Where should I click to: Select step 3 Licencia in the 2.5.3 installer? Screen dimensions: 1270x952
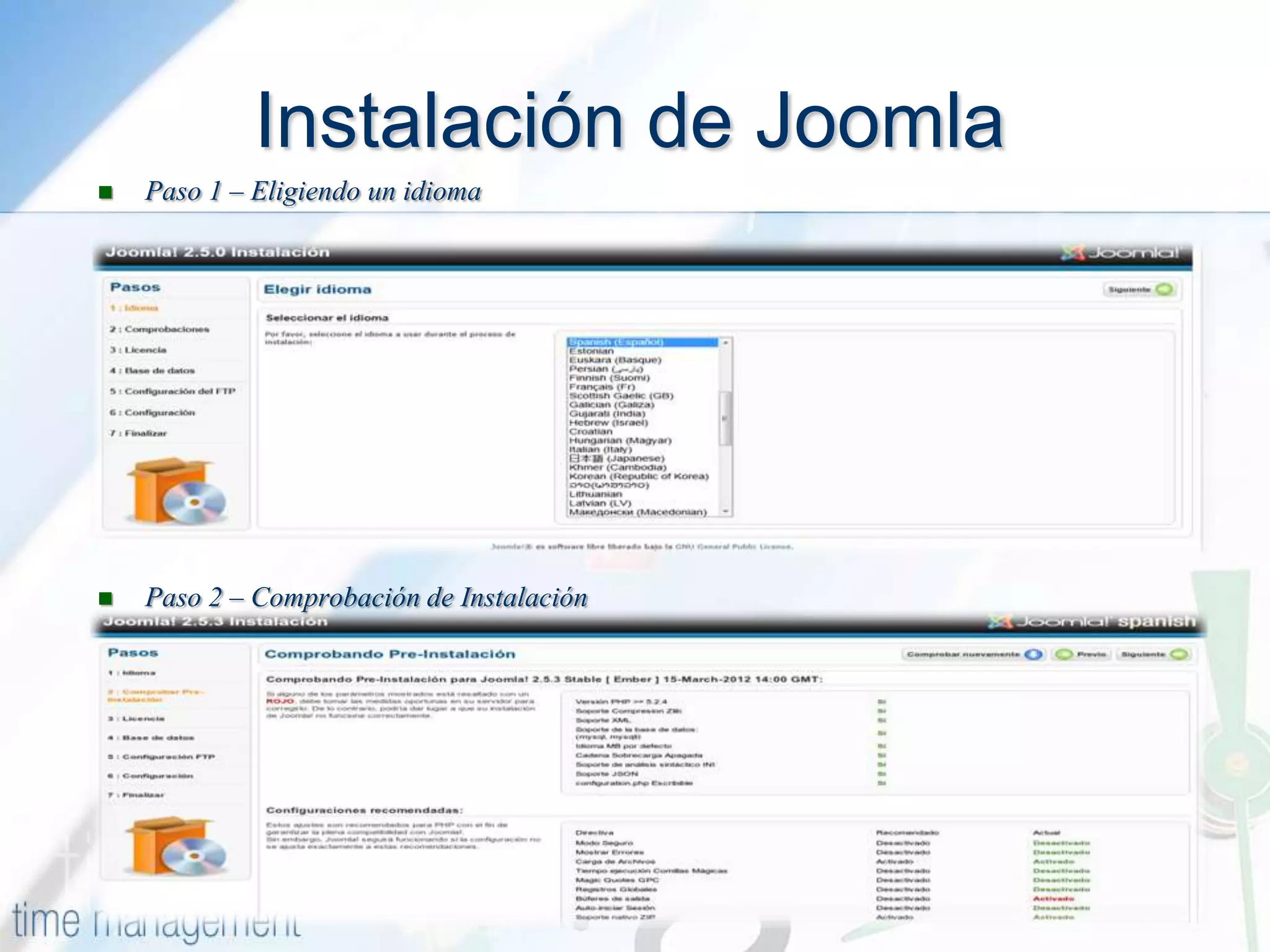click(x=136, y=719)
